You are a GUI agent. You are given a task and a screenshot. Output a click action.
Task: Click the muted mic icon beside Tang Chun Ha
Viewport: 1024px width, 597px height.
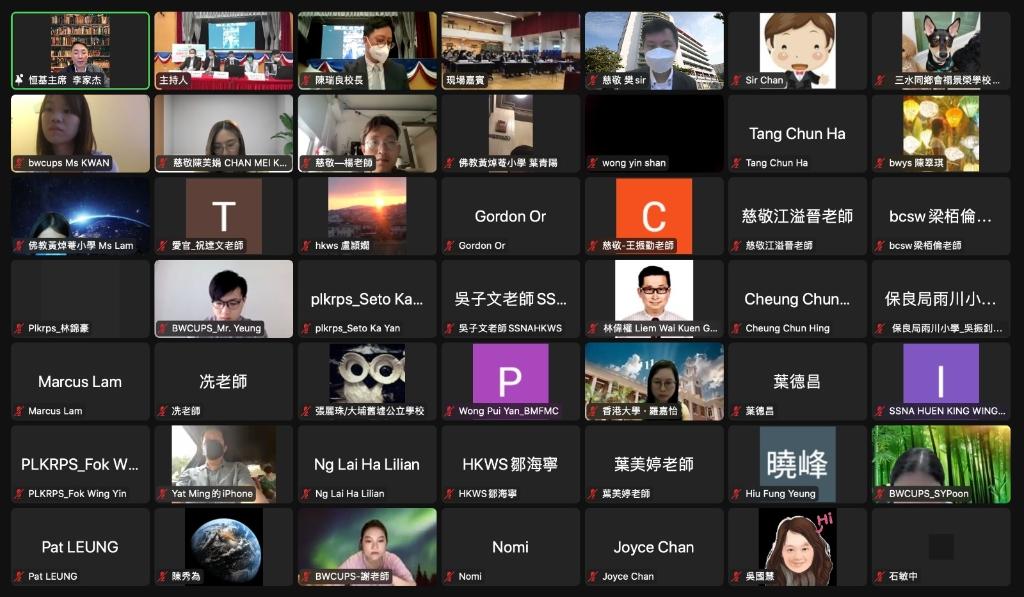[x=736, y=163]
